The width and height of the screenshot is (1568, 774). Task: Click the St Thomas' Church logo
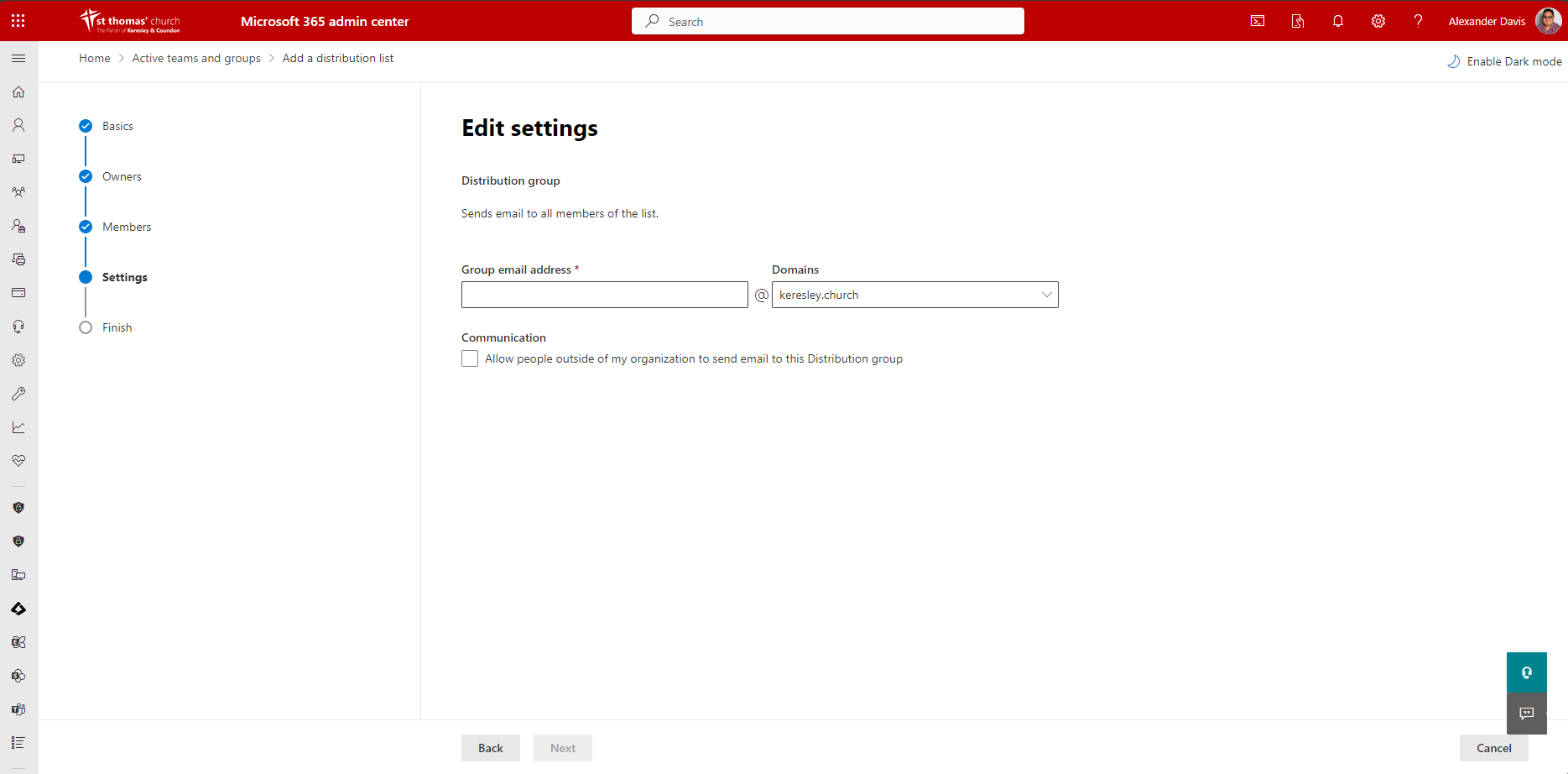pos(130,21)
